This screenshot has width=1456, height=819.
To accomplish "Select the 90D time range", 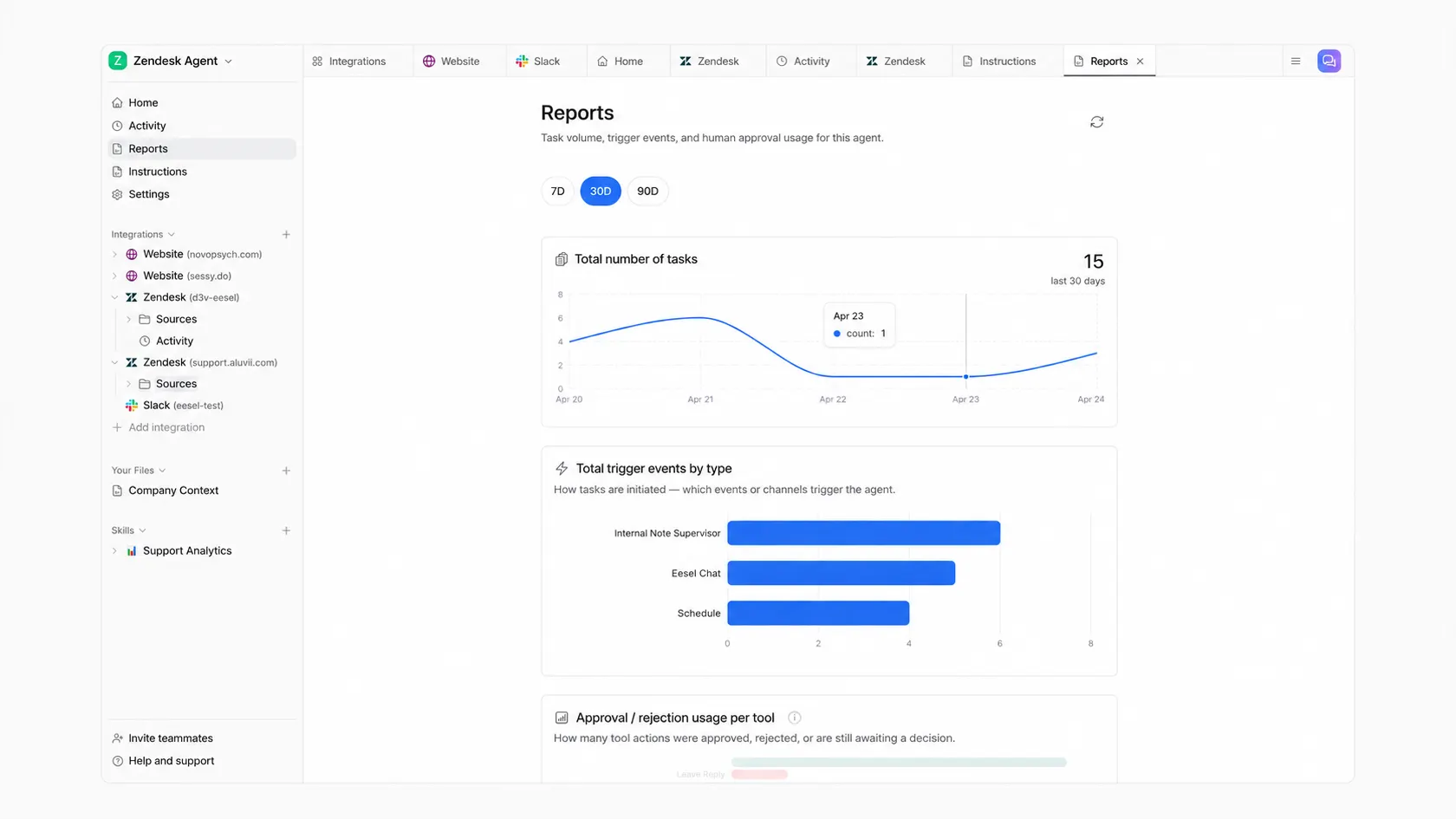I will [647, 192].
